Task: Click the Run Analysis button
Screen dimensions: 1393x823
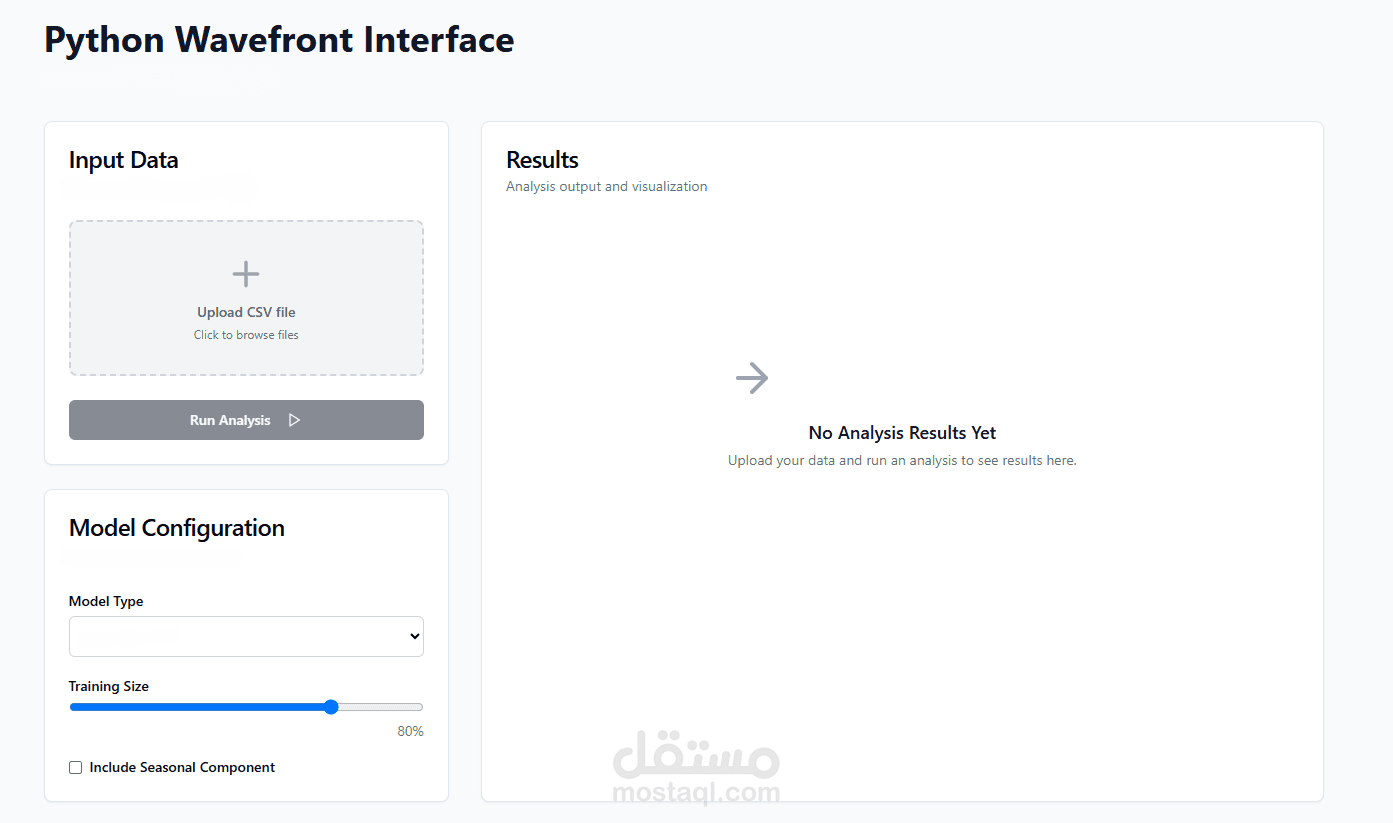Action: (246, 420)
